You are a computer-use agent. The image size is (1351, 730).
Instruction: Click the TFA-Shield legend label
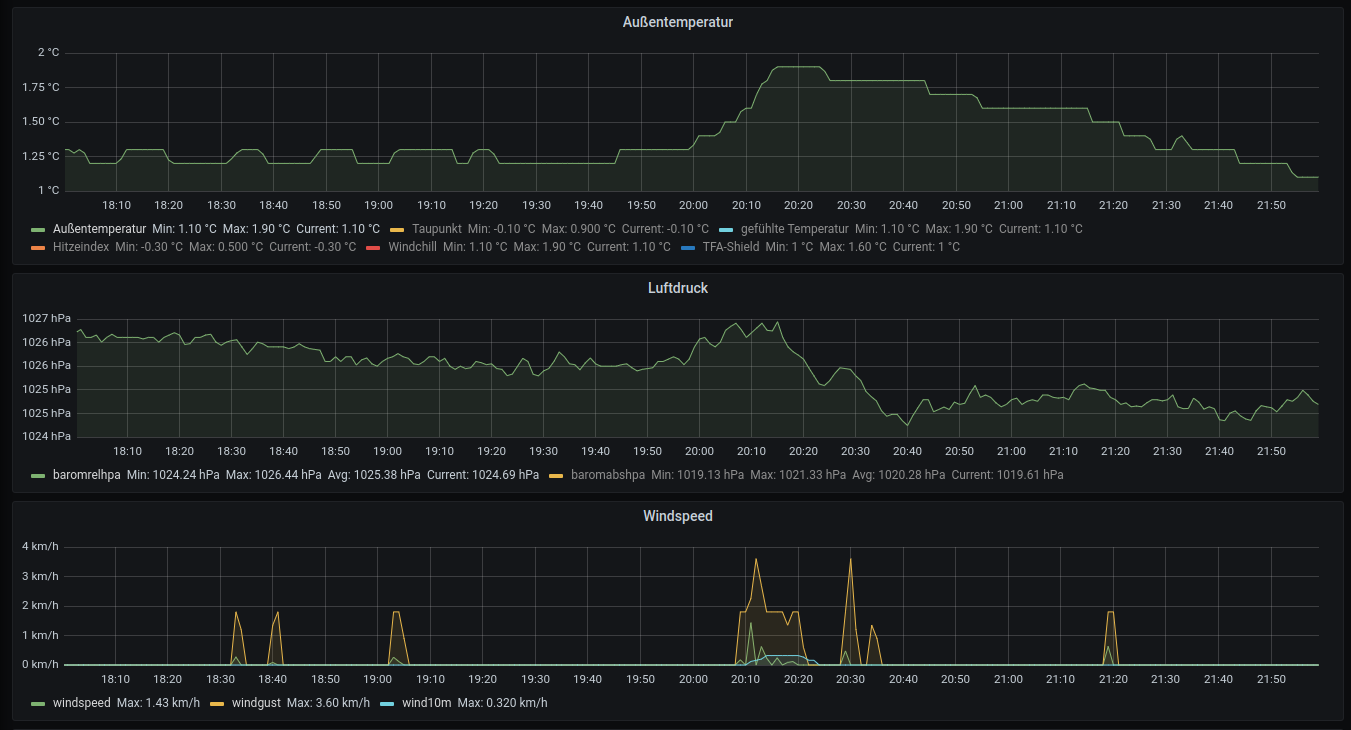(x=730, y=247)
